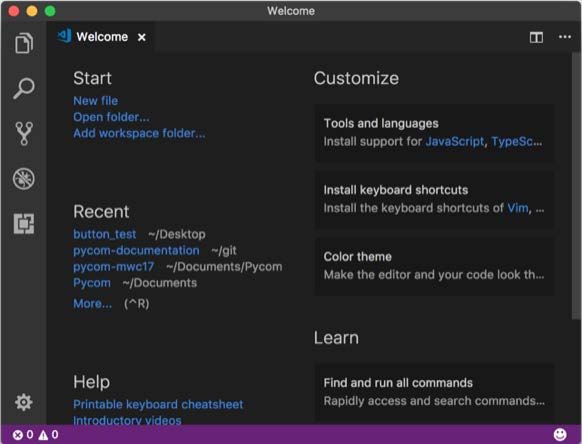
Task: Open the Color theme card
Action: (x=434, y=266)
